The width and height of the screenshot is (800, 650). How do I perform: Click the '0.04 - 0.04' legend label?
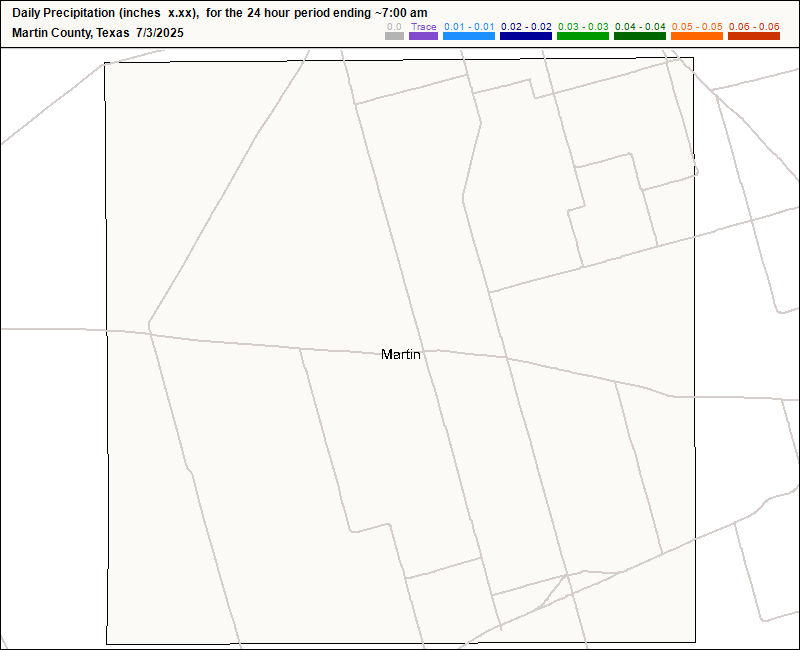click(640, 27)
